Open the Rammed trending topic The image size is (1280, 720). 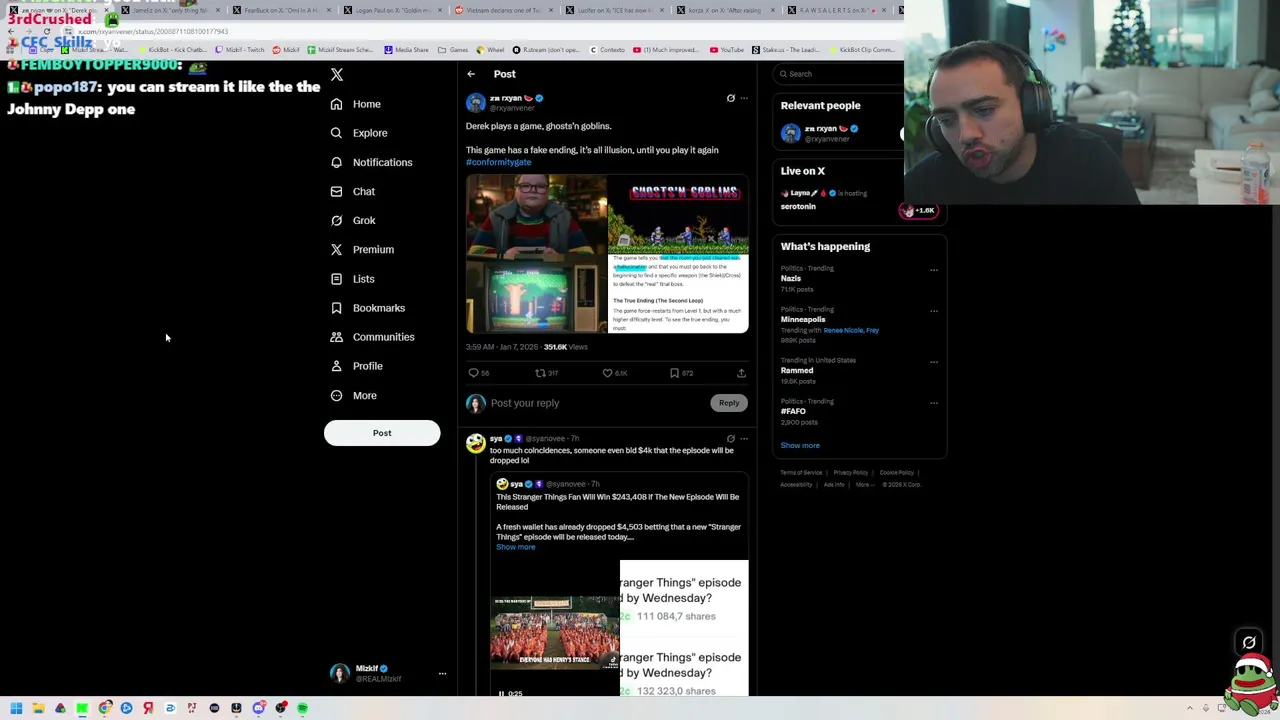[797, 371]
